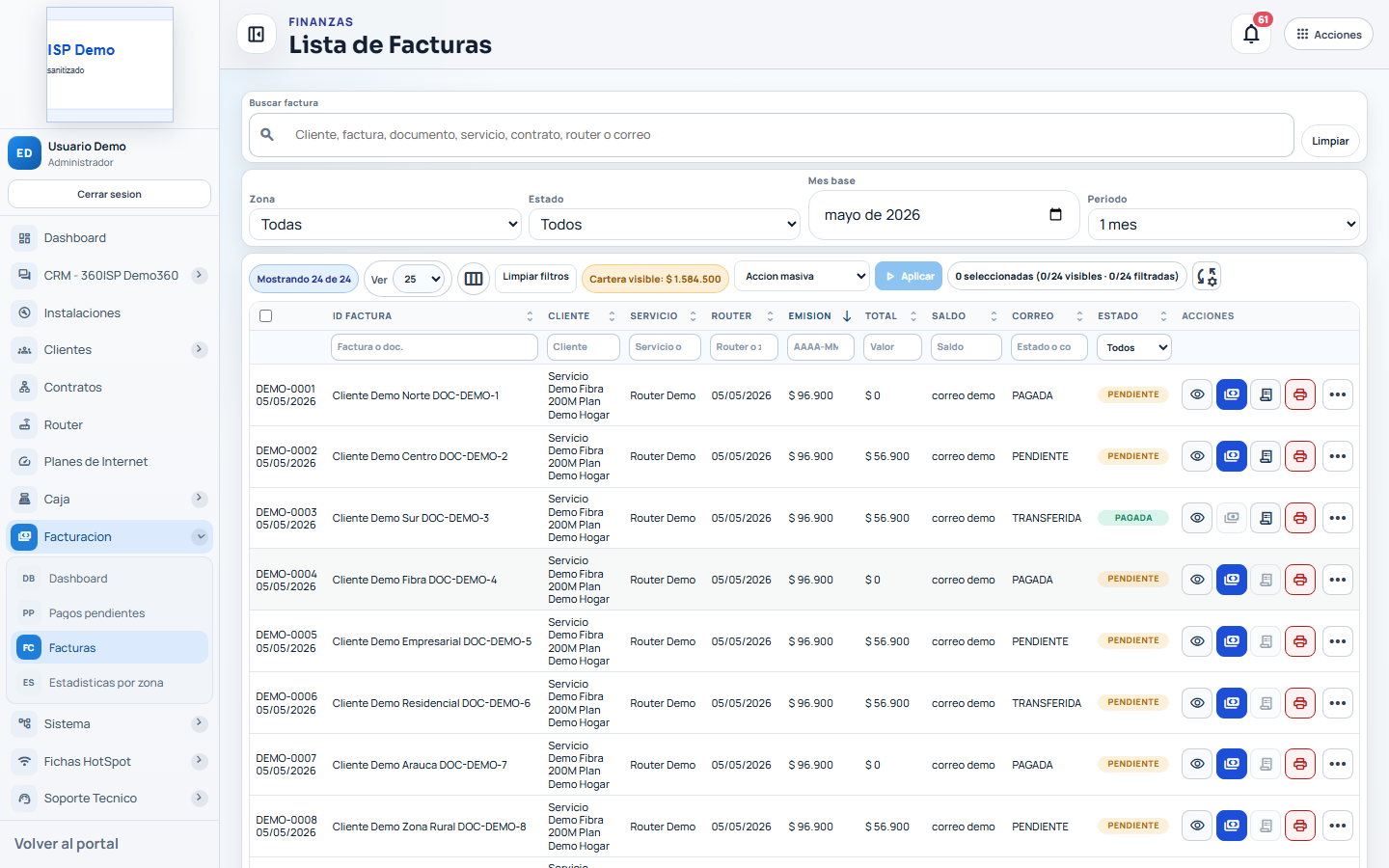
Task: Follow the Volver al portal link
Action: coord(67,844)
